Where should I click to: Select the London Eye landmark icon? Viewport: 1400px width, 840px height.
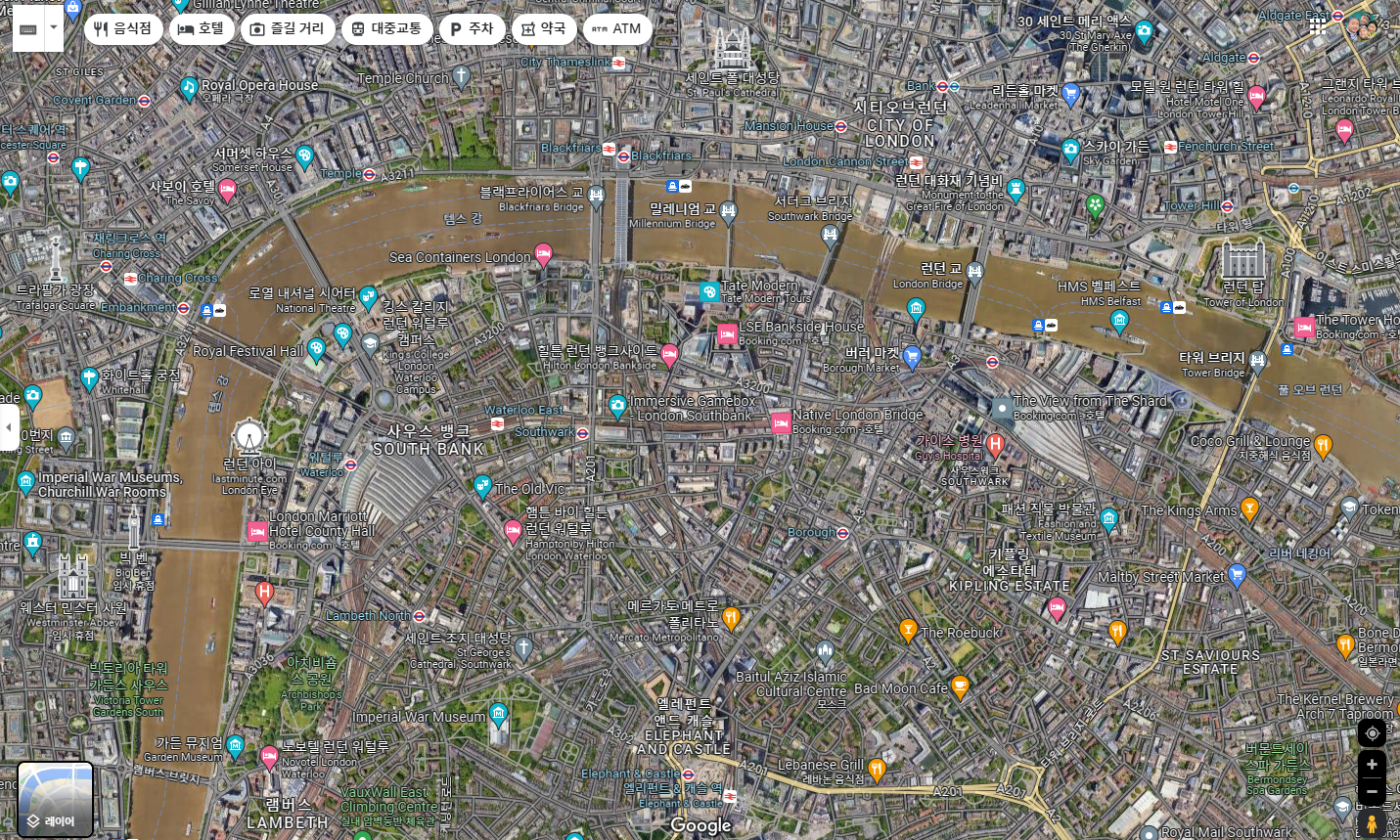click(248, 435)
